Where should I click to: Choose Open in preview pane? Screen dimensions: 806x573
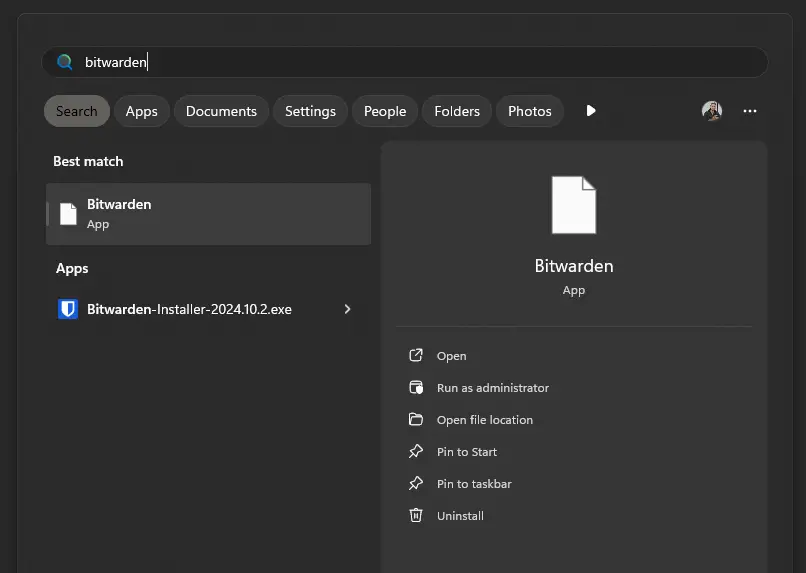click(451, 356)
